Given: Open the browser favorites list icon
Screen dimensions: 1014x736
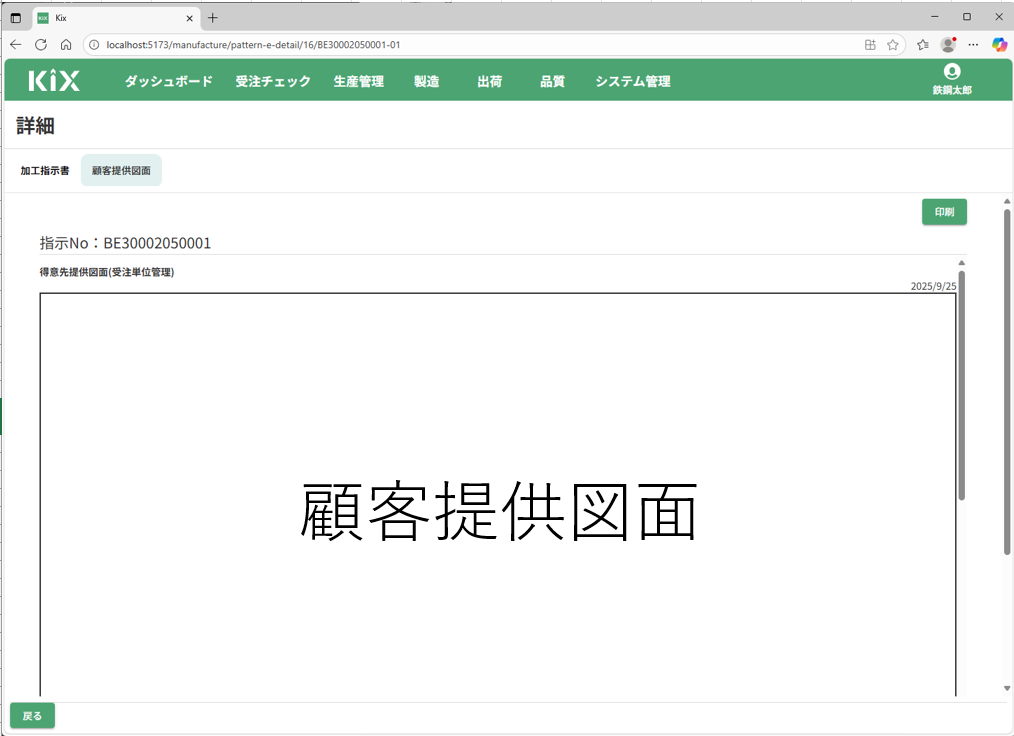Looking at the screenshot, I should (923, 45).
